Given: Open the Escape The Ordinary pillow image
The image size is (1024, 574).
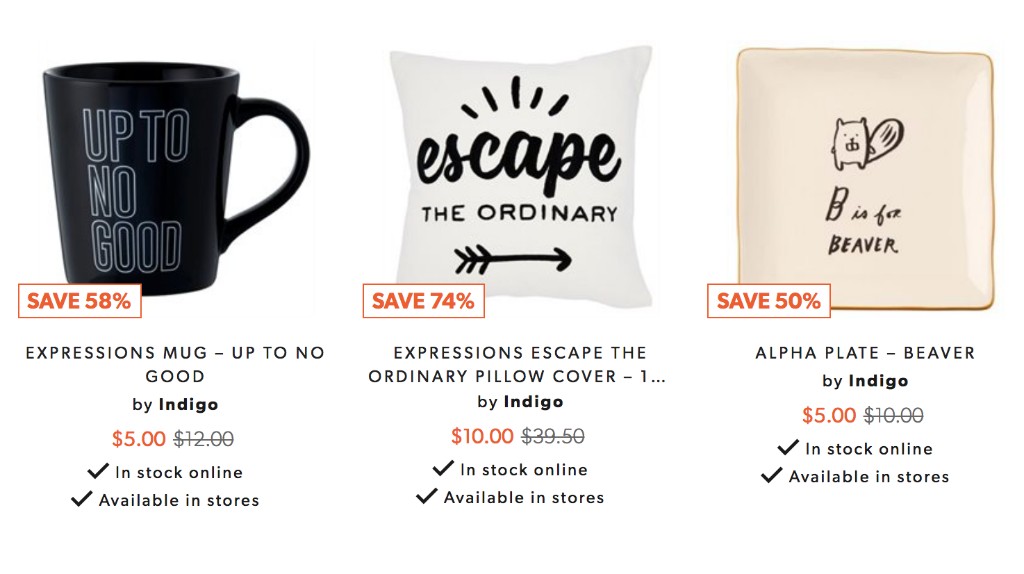Looking at the screenshot, I should 520,178.
